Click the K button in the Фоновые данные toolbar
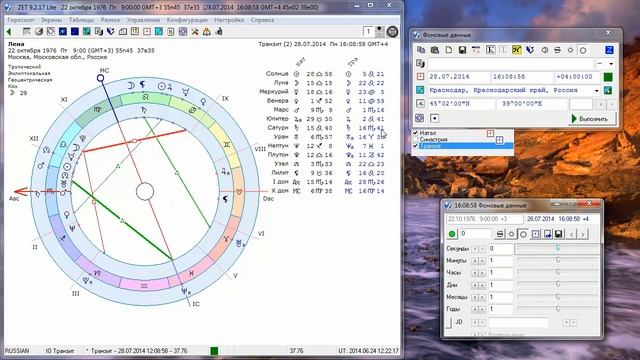640x360 pixels. pyautogui.click(x=490, y=50)
